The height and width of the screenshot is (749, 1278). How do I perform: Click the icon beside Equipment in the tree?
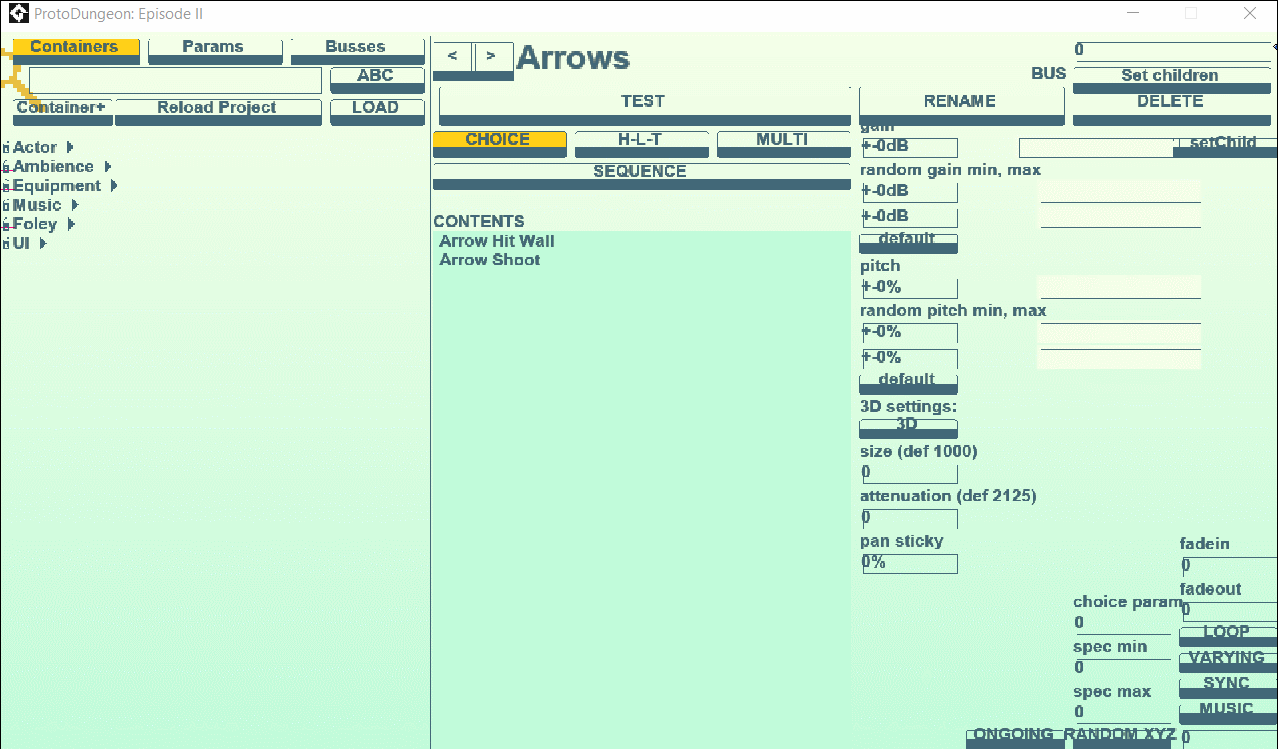(x=5, y=186)
